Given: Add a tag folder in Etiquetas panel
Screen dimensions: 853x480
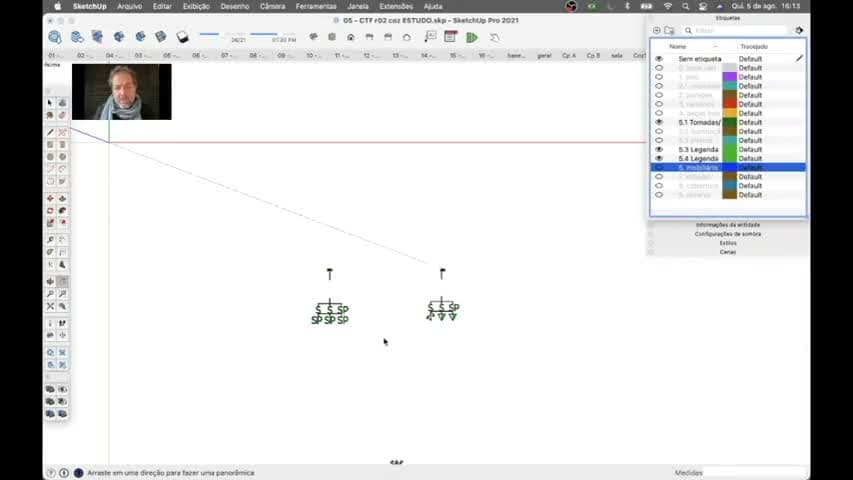Looking at the screenshot, I should coord(669,30).
